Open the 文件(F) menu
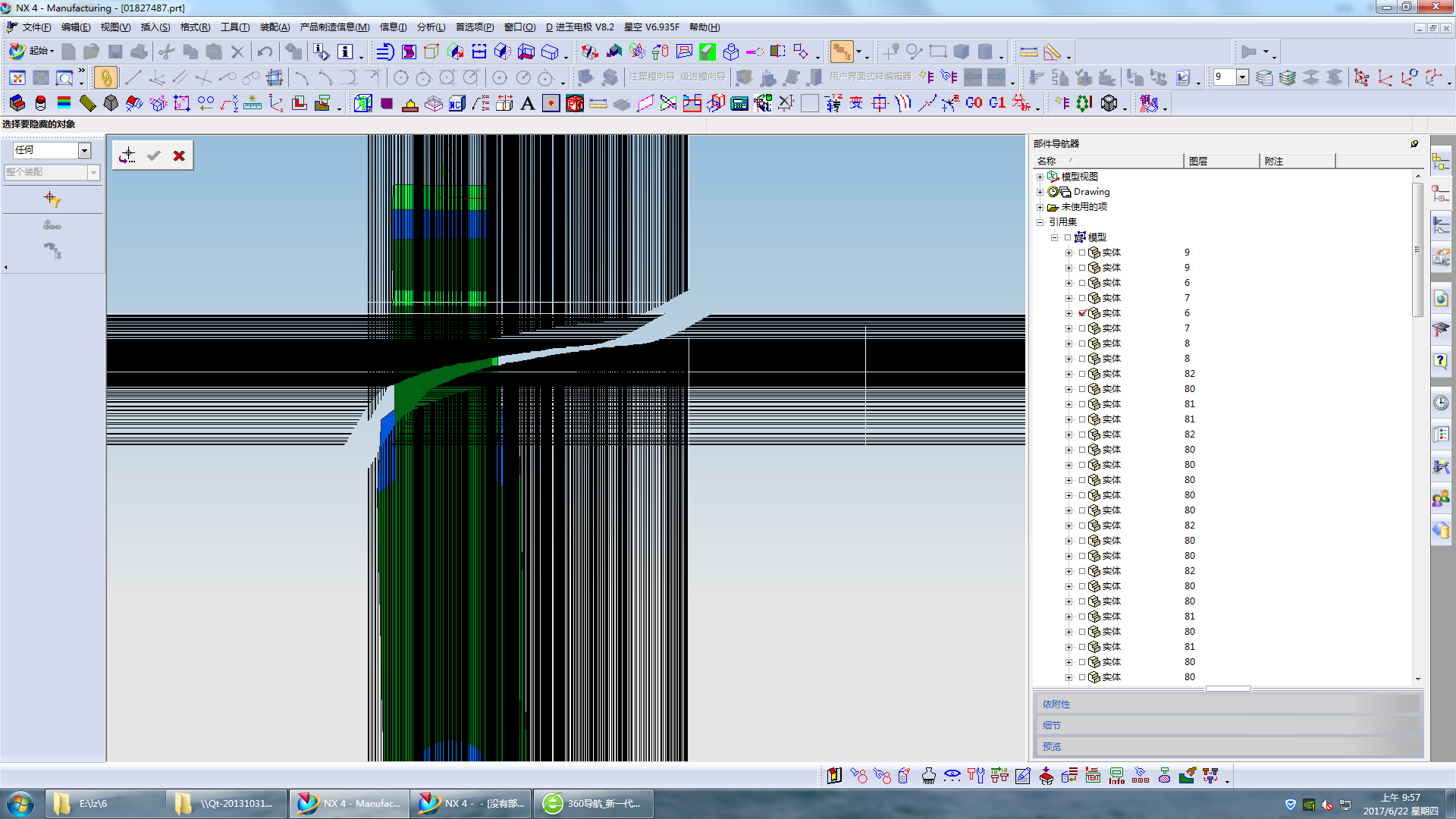Image resolution: width=1456 pixels, height=819 pixels. 36,27
